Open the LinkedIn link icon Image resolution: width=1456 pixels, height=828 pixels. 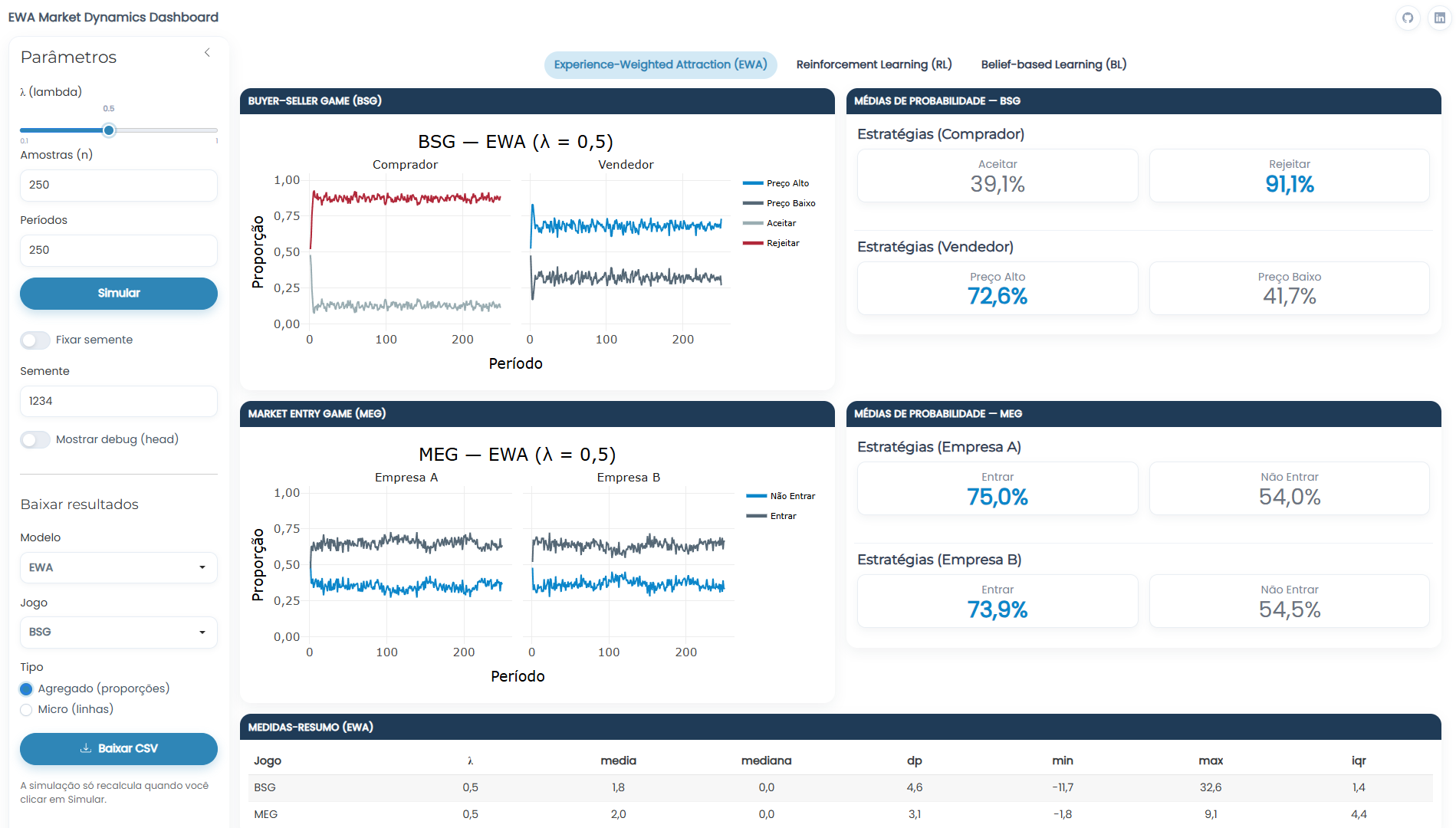pos(1439,18)
